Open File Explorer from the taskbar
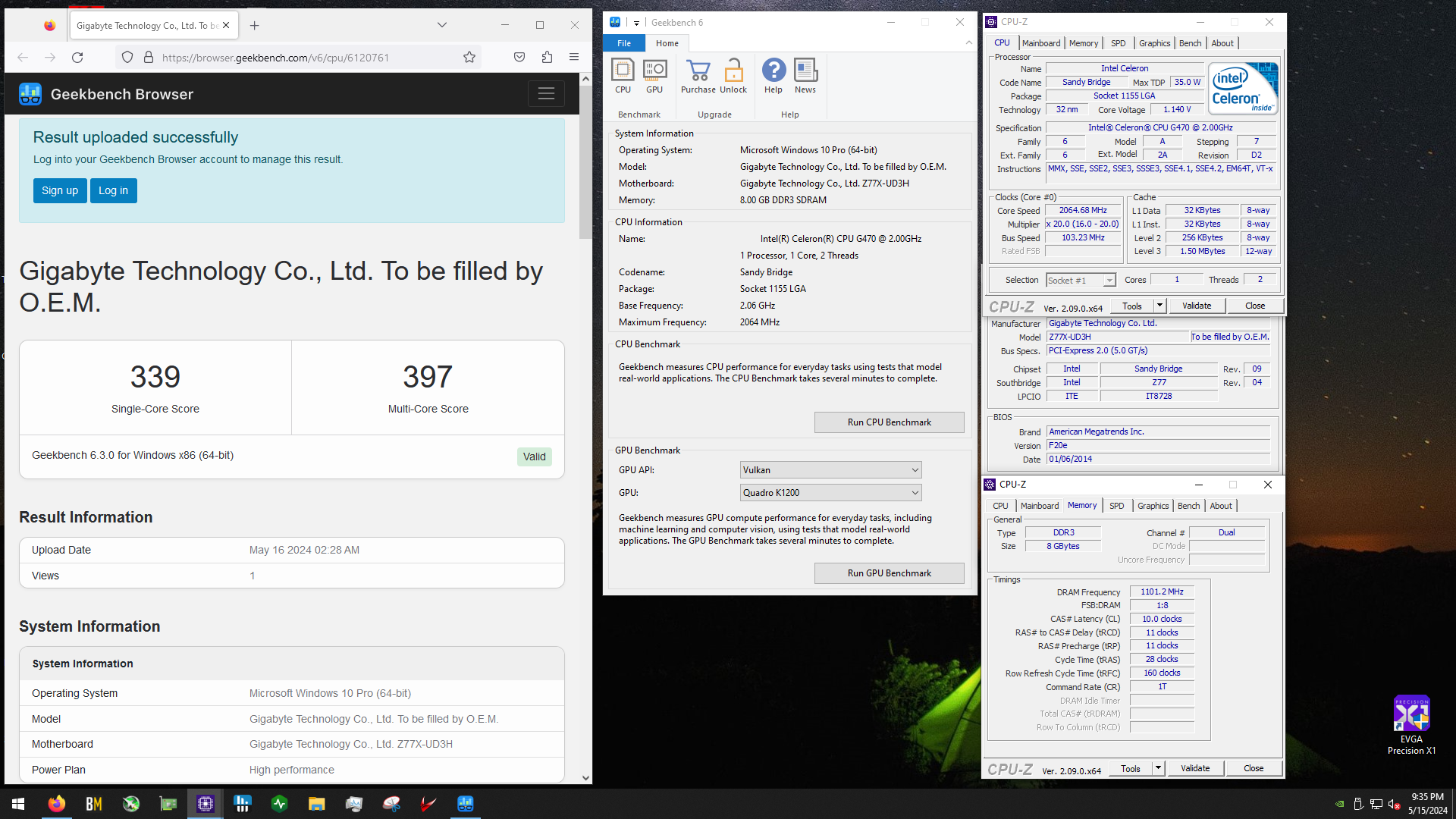Viewport: 1456px width, 819px height. [316, 804]
